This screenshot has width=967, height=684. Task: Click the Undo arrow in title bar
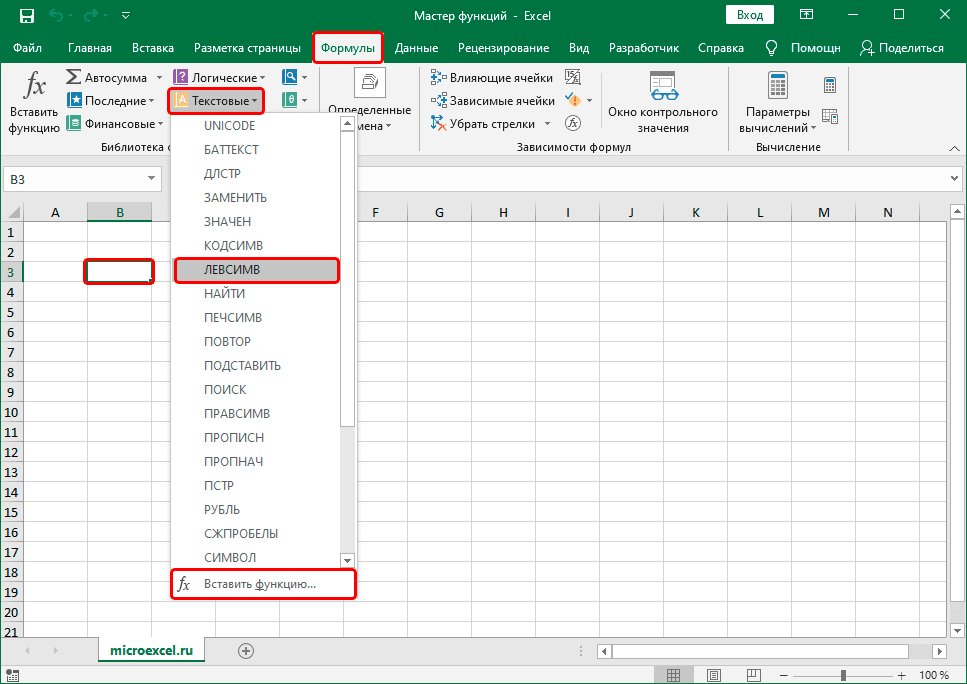56,15
